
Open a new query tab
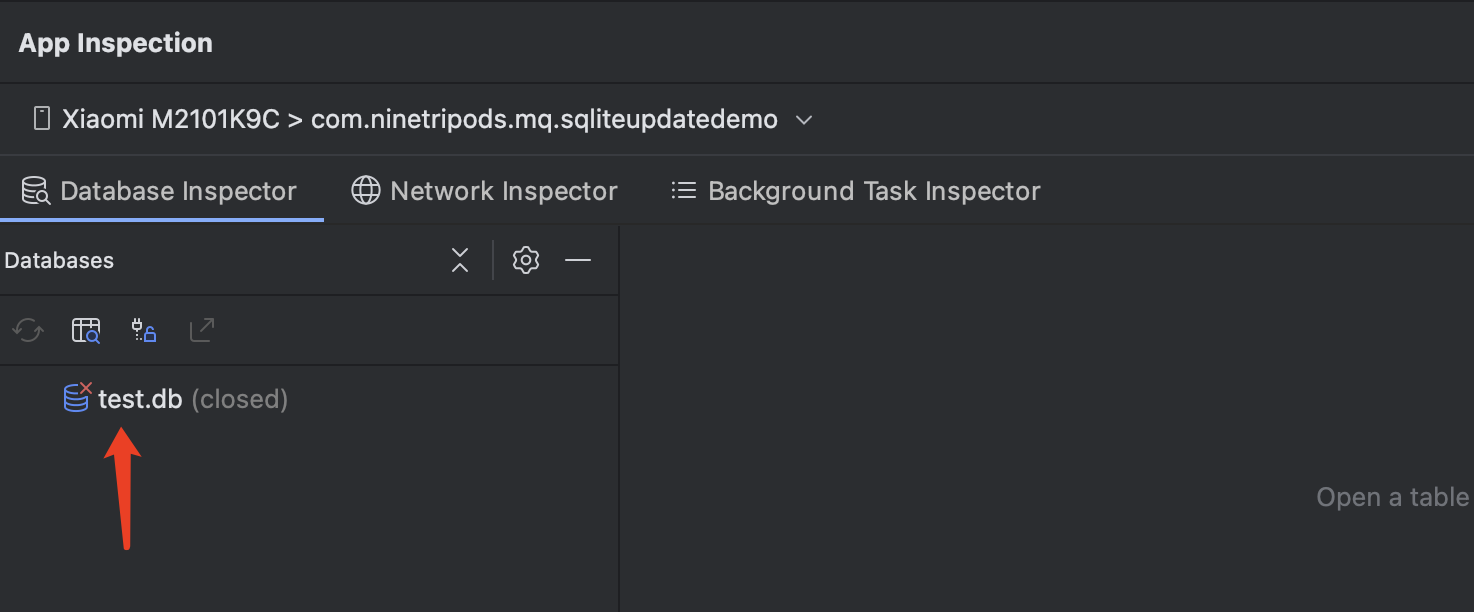point(86,330)
